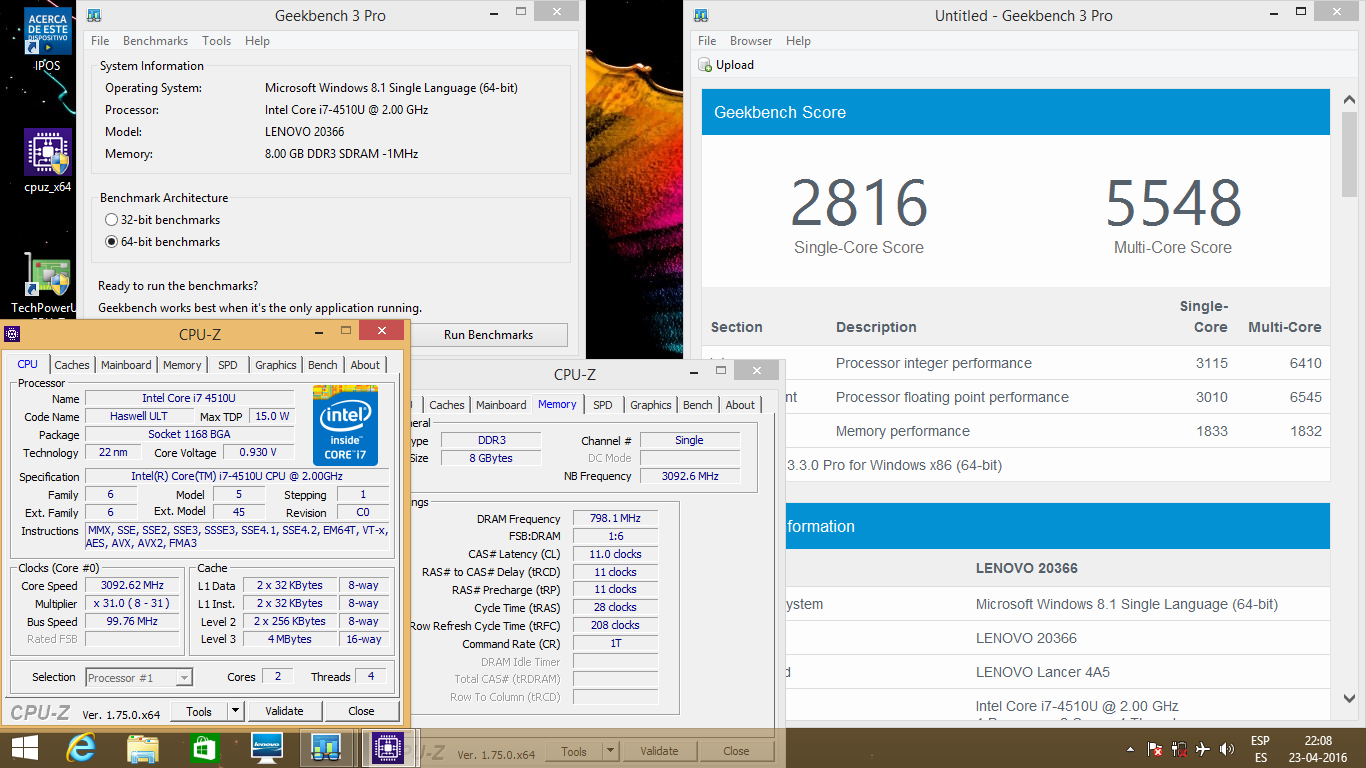Open About tab in front CPU-Z
Viewport: 1366px width, 768px height.
pos(365,365)
